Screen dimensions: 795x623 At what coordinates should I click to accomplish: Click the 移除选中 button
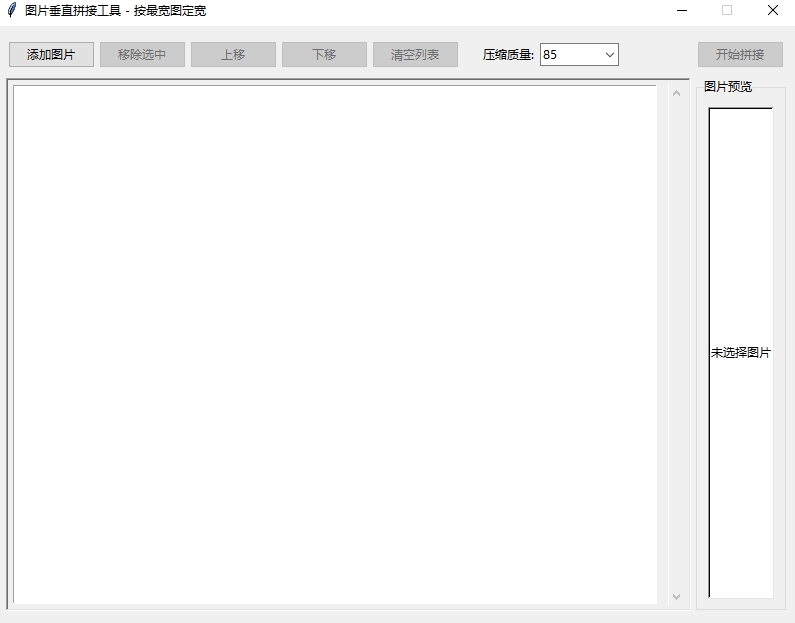(x=142, y=55)
